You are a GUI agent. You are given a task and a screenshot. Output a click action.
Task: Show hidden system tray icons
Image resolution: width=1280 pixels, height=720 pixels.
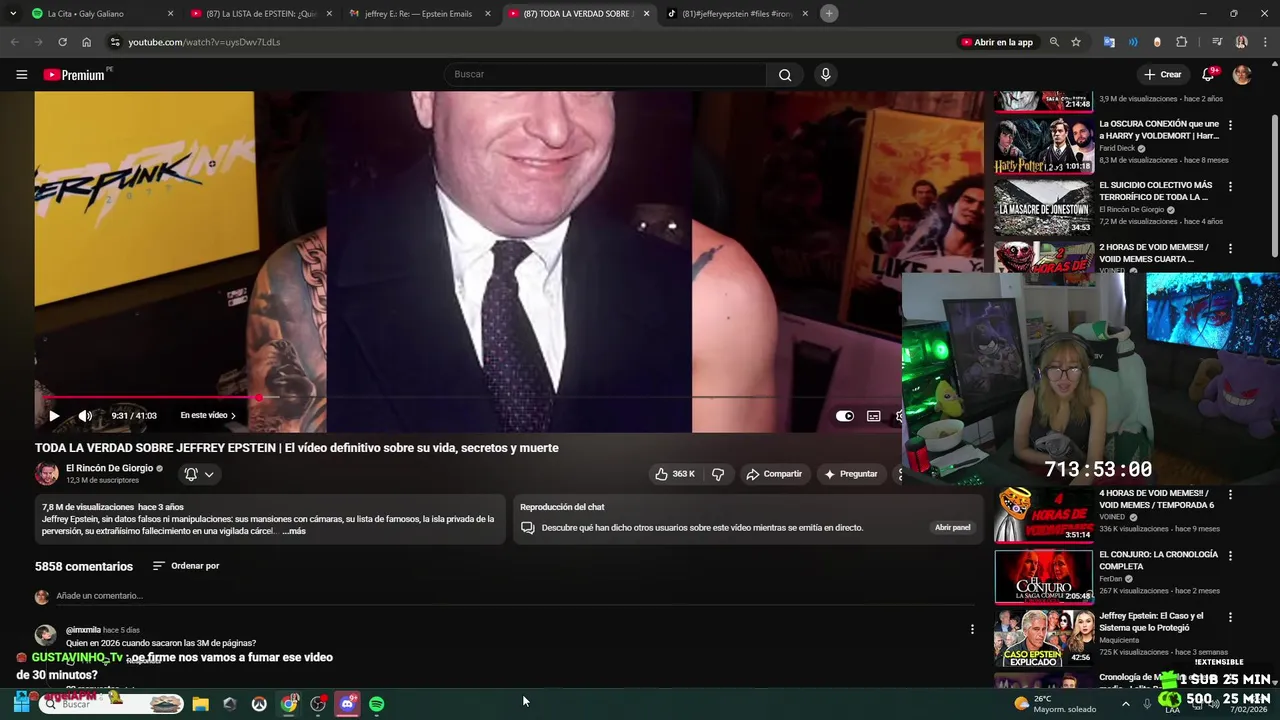pos(1125,704)
